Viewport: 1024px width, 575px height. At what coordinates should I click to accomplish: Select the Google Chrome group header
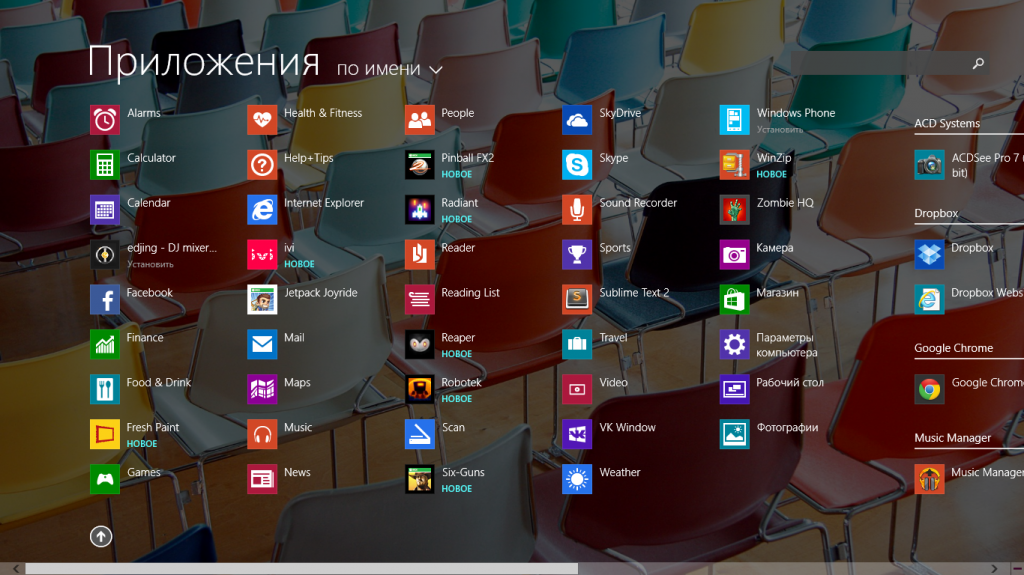953,348
